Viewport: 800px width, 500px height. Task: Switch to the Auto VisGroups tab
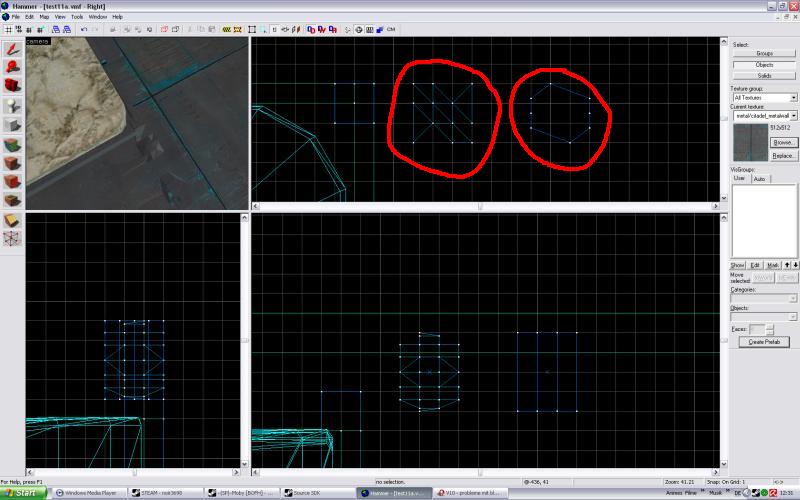760,178
